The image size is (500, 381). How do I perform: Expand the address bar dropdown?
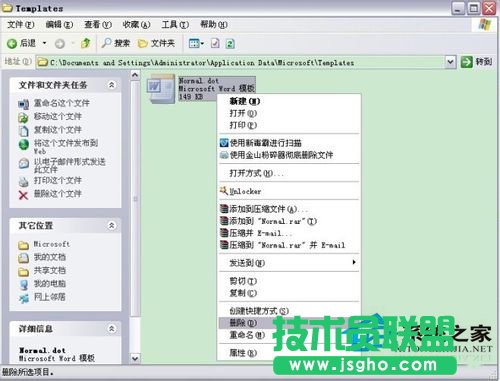450,62
